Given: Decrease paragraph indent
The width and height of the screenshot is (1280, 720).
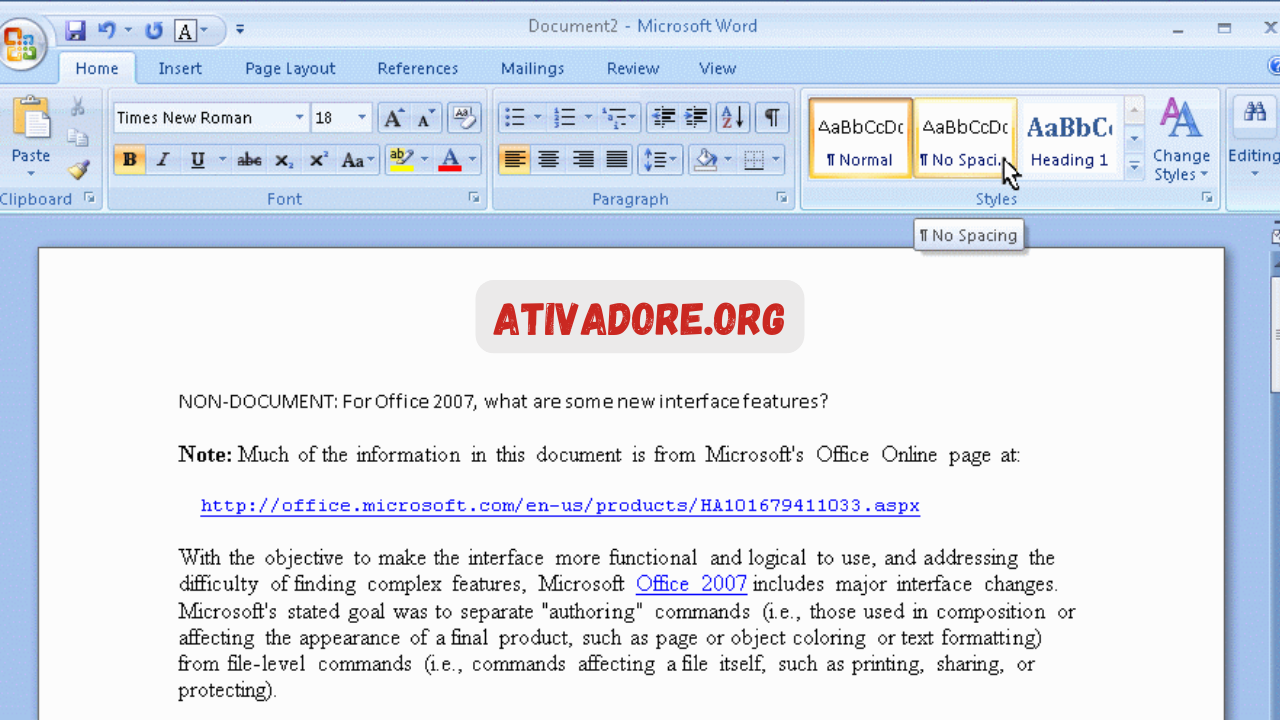Looking at the screenshot, I should [663, 118].
